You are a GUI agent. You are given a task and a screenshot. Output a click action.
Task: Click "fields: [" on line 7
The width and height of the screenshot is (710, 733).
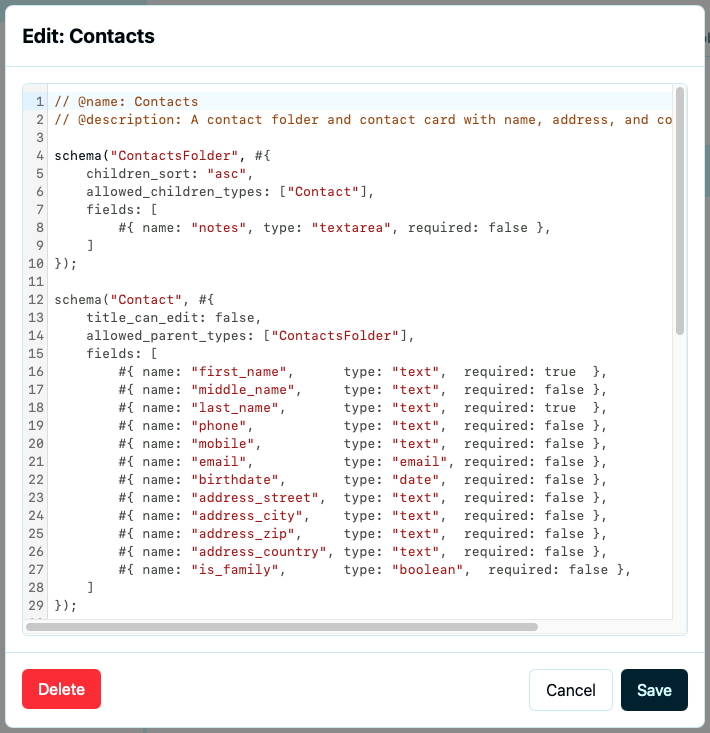tap(122, 210)
